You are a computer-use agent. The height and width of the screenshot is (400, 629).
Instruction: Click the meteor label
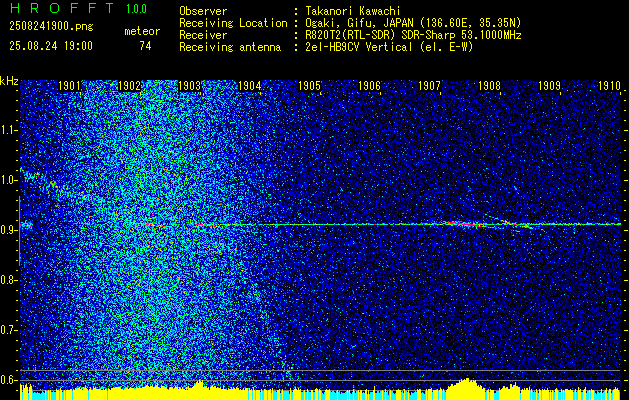(x=142, y=31)
